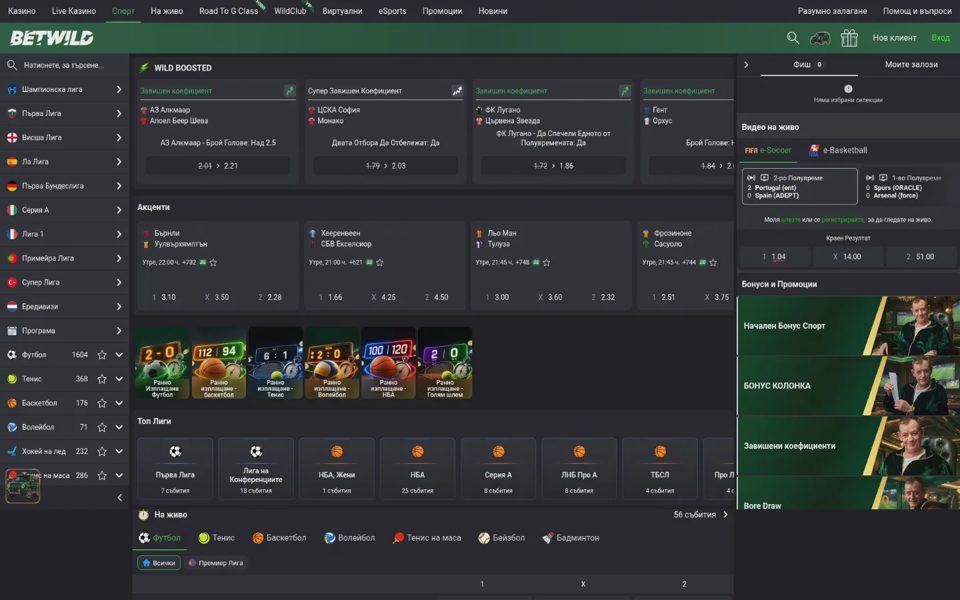Click the Програма calendar icon in sidebar
960x600 pixels.
pos(12,331)
